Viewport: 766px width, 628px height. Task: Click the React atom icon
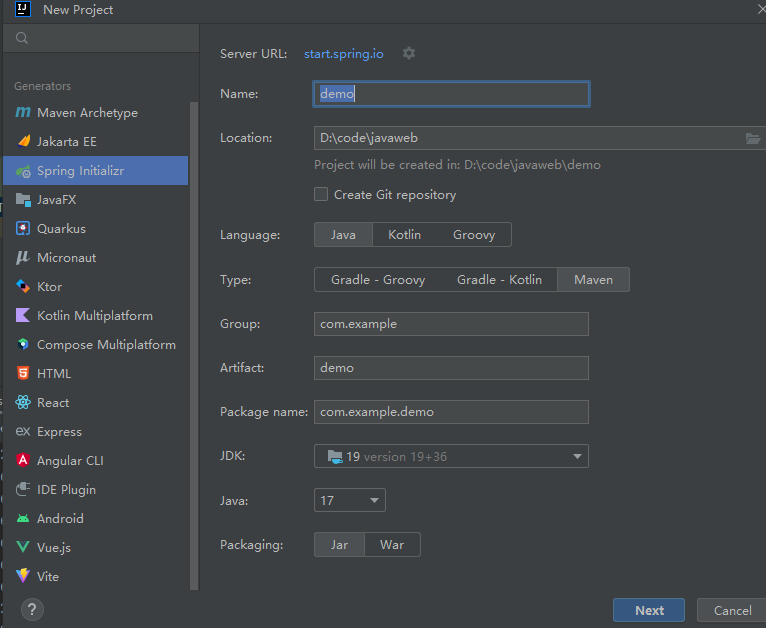point(23,402)
